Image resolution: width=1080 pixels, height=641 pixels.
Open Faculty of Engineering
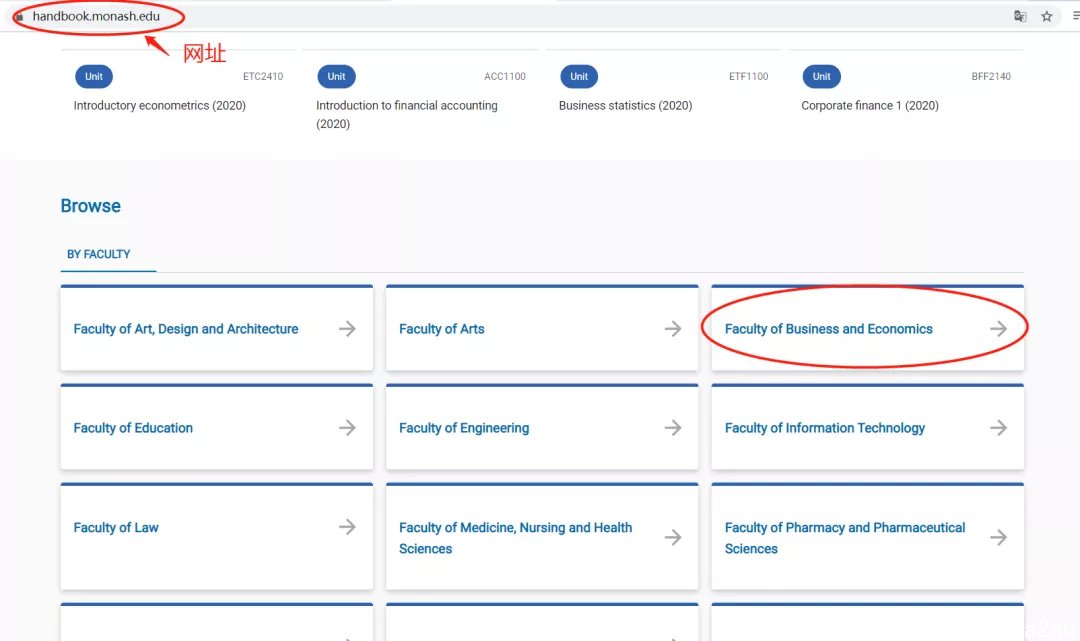(x=542, y=427)
